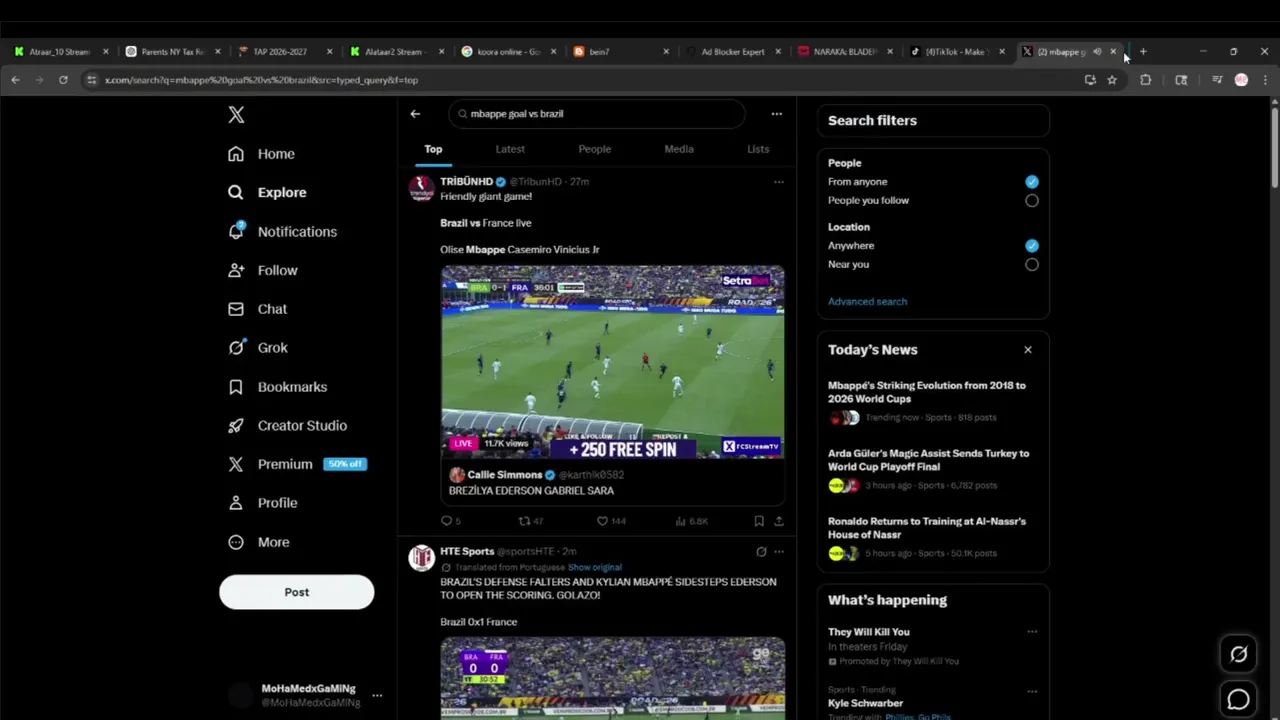The image size is (1280, 720).
Task: Repost the TRIBUNHD post
Action: pyautogui.click(x=530, y=521)
